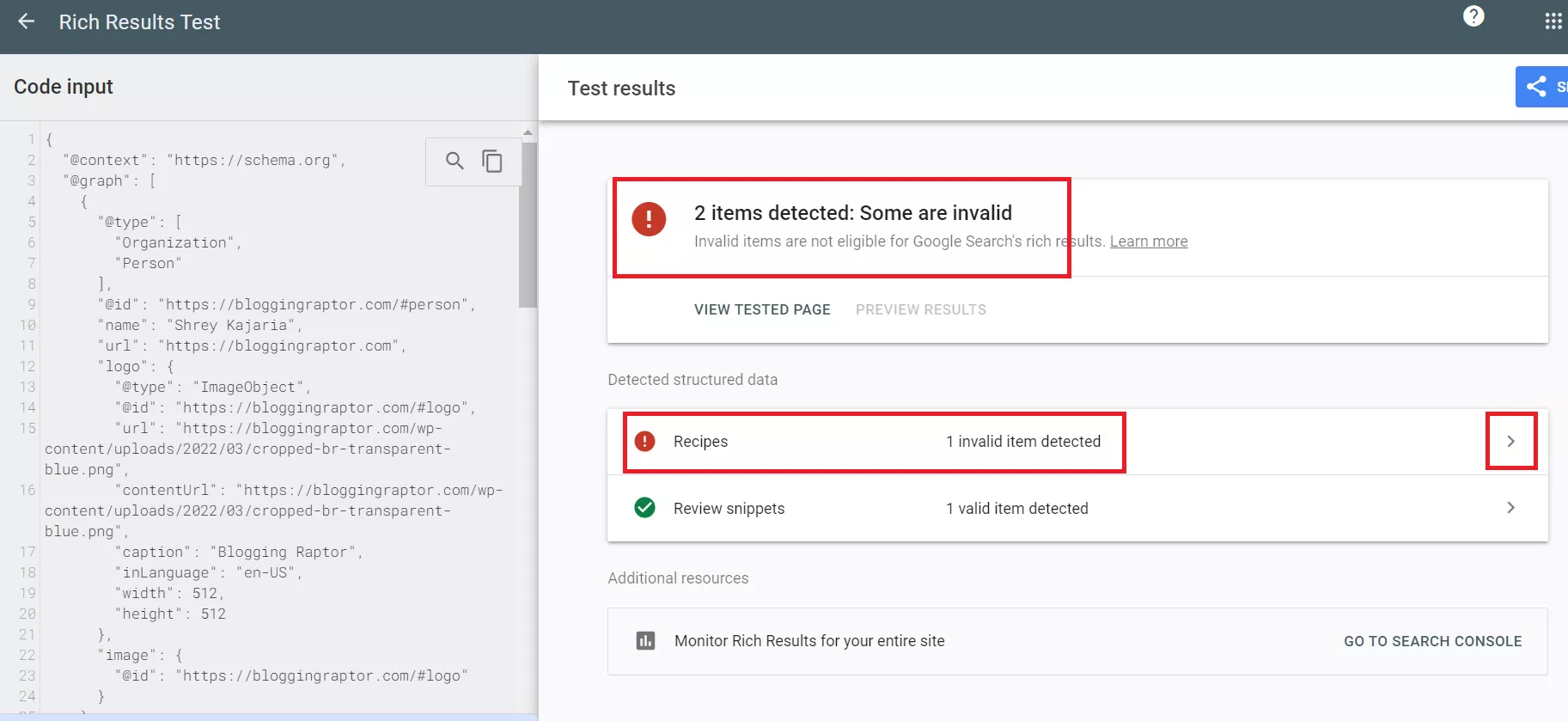Click the scroll-up arrow of the code panel
Image resolution: width=1568 pixels, height=721 pixels.
[528, 133]
